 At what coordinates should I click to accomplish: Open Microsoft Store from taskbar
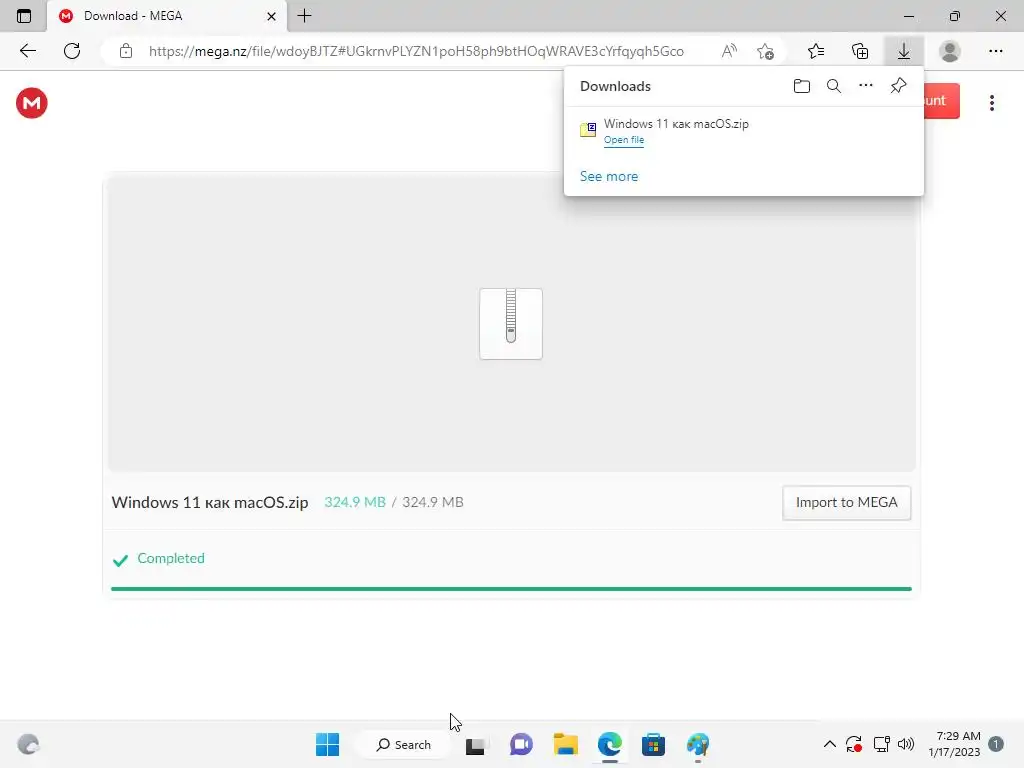[653, 744]
